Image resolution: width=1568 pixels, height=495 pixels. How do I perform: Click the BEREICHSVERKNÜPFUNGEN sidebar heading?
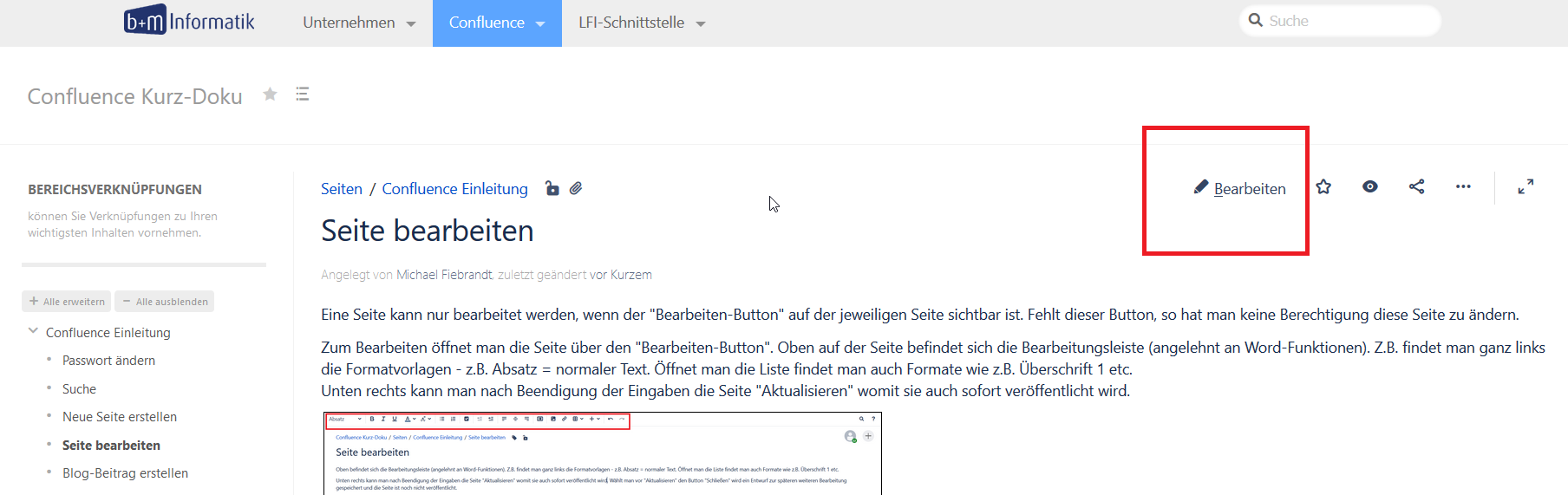(x=114, y=190)
